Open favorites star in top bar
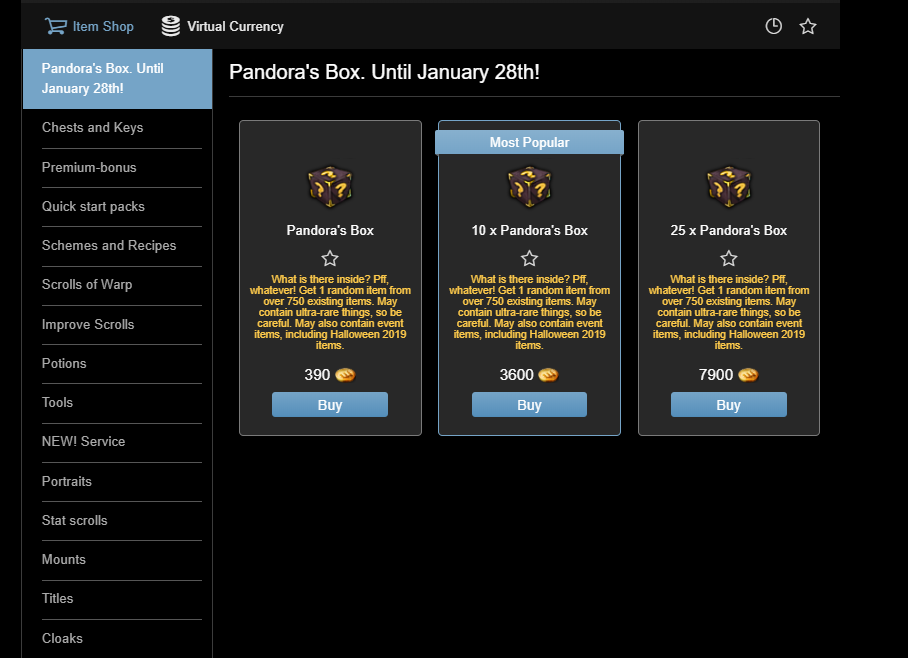This screenshot has height=658, width=908. (x=808, y=26)
